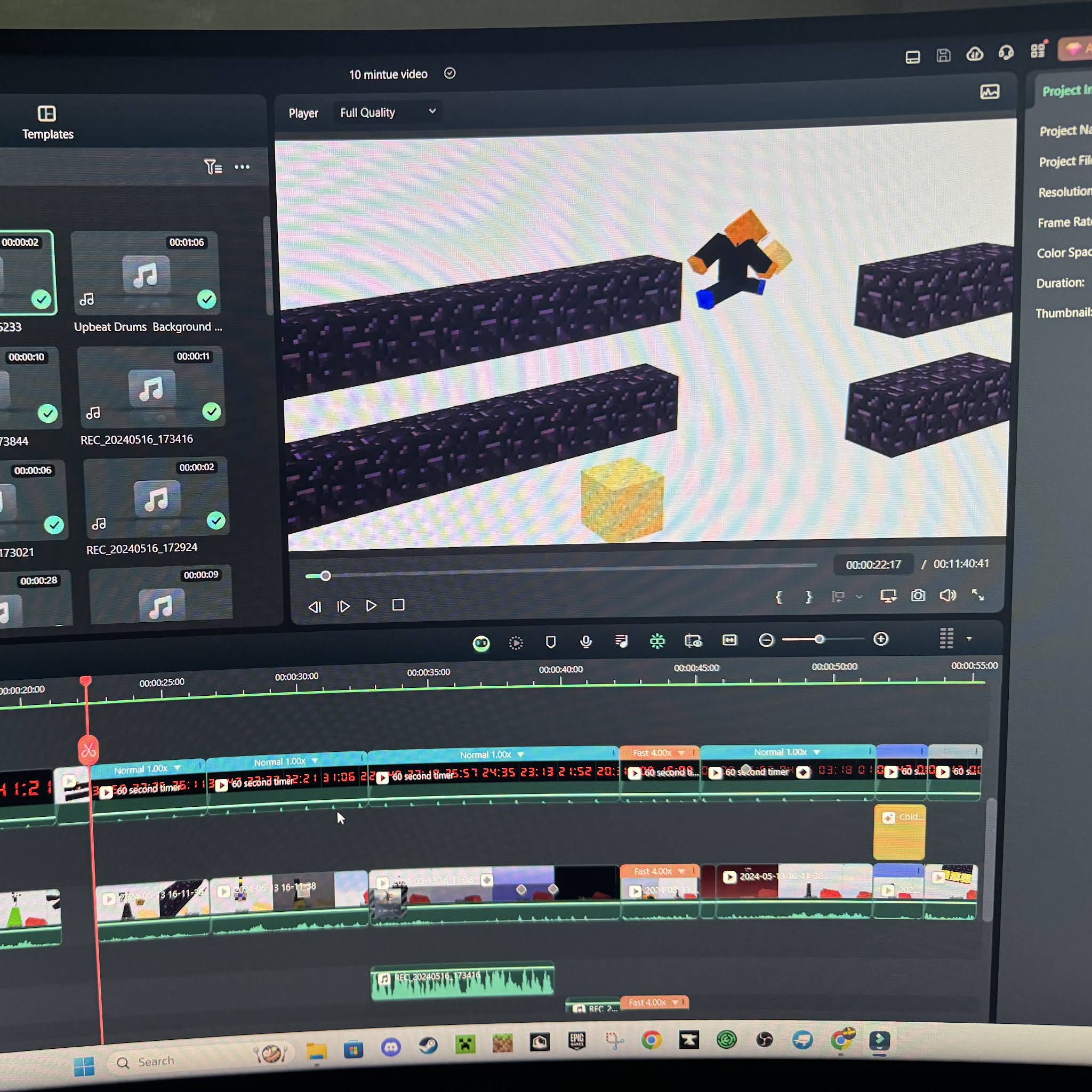The height and width of the screenshot is (1092, 1092).
Task: Toggle auto ripple green timeline icon
Action: 657,641
